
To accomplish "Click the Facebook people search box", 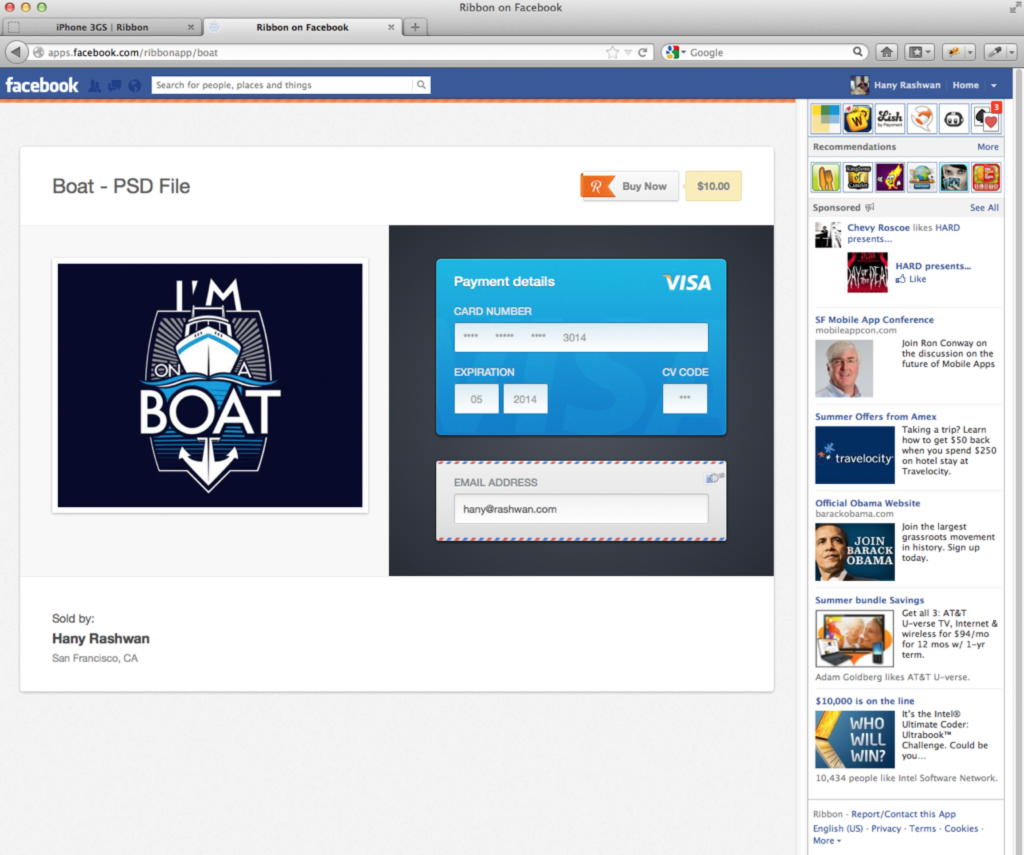I will (282, 85).
